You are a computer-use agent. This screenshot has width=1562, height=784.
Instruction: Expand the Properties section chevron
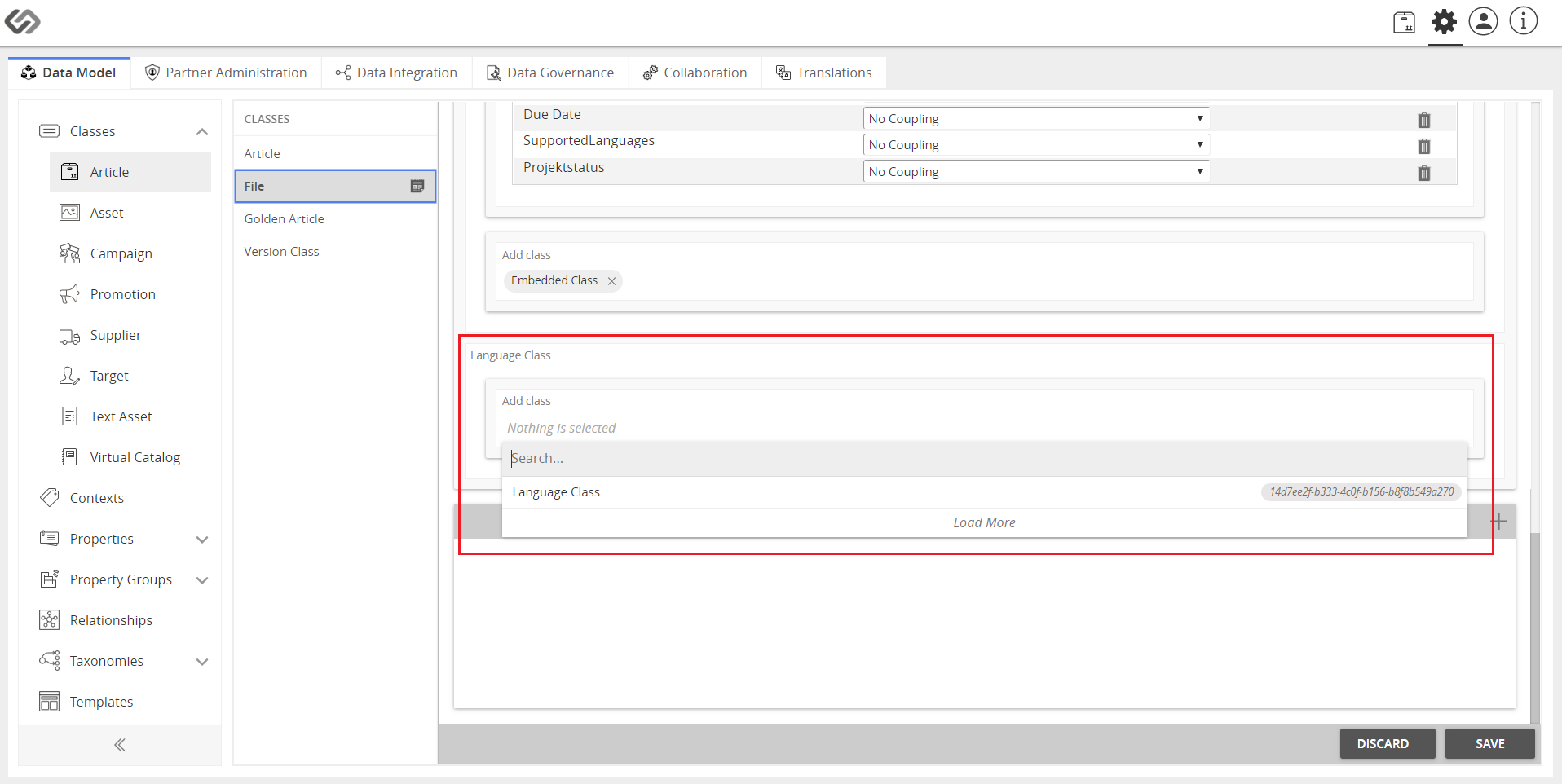tap(202, 540)
